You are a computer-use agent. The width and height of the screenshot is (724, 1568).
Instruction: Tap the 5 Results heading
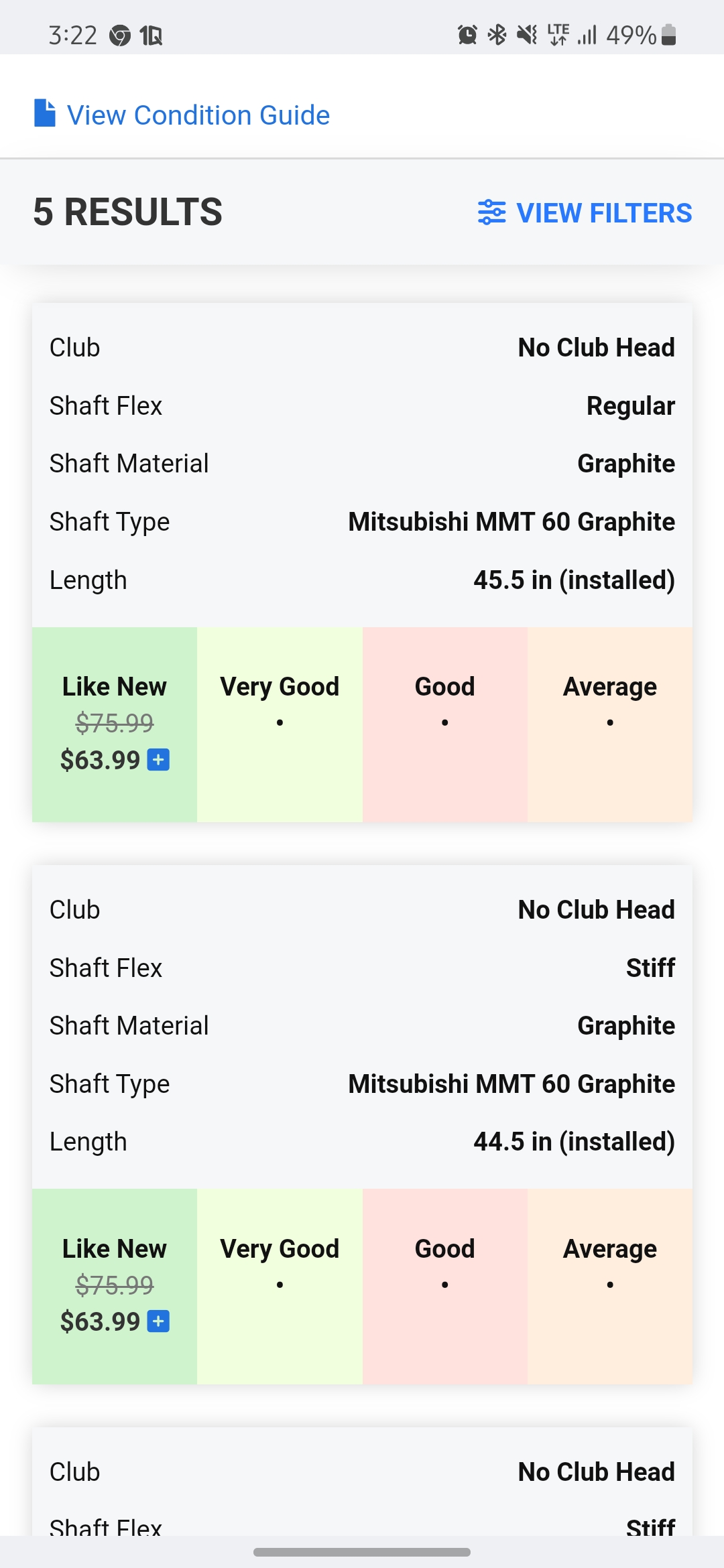tap(127, 212)
